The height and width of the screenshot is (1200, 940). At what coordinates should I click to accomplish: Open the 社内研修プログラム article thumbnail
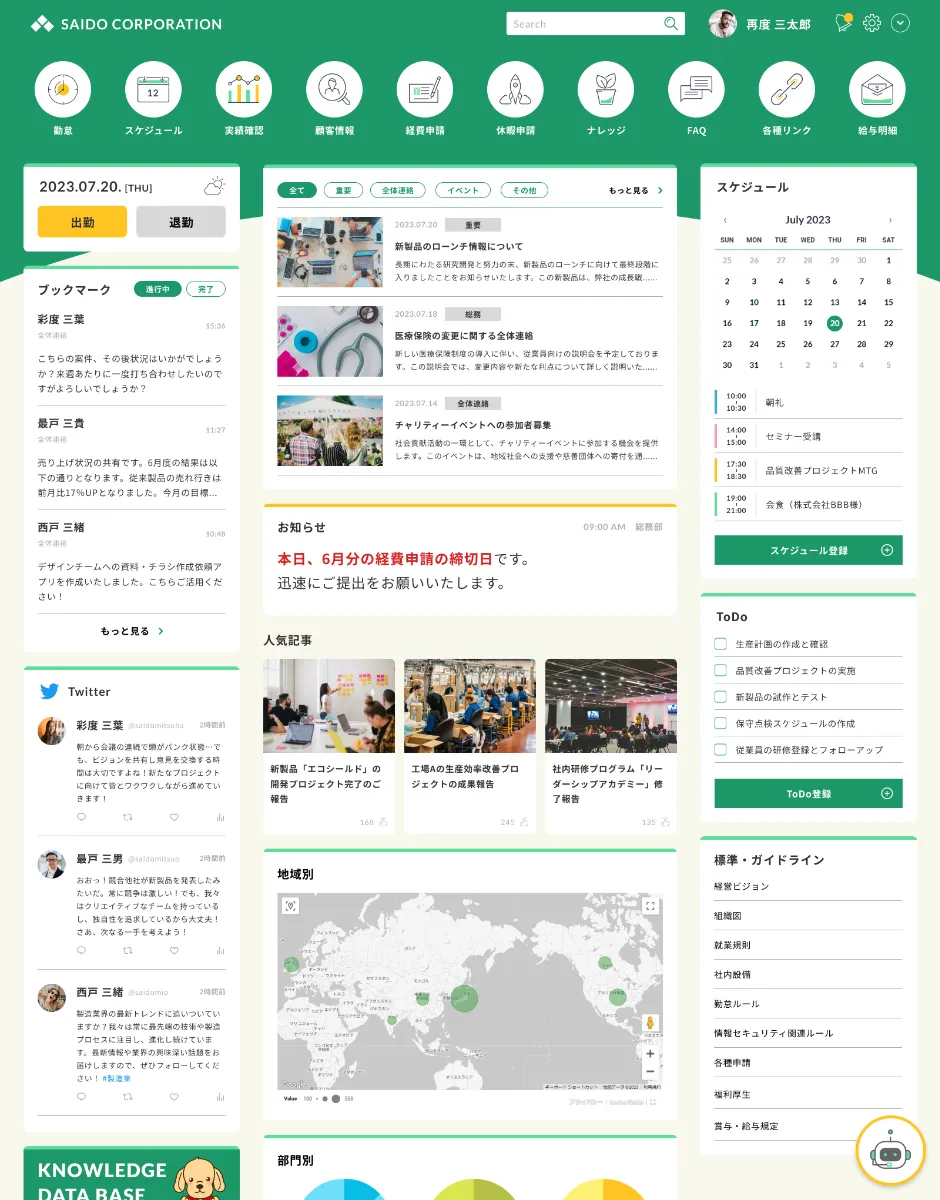[x=611, y=706]
